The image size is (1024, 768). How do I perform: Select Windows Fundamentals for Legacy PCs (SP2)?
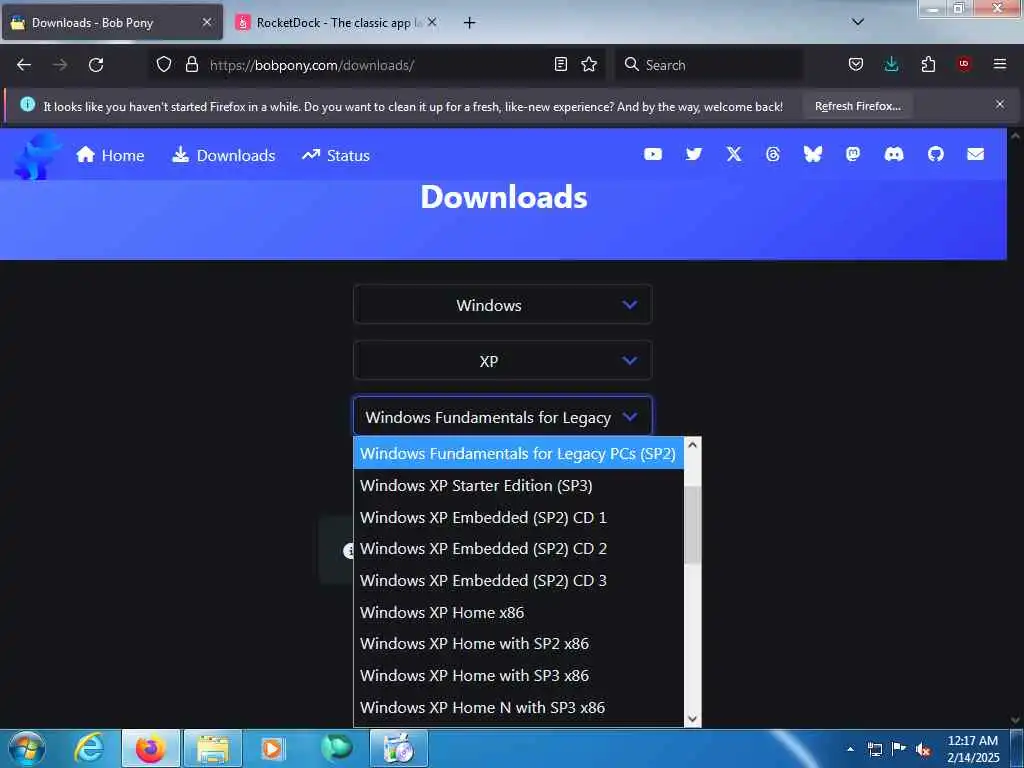(518, 454)
